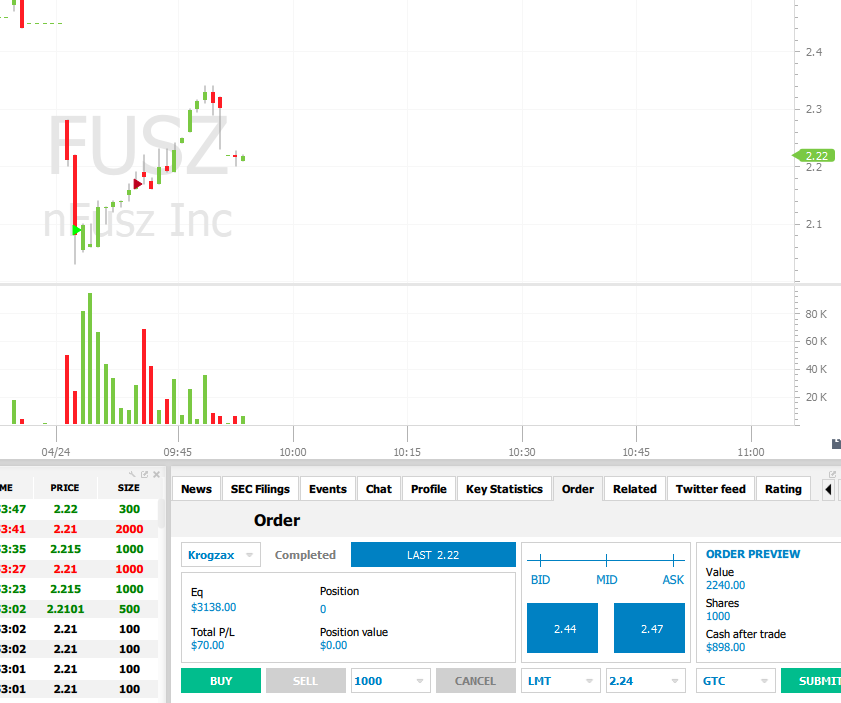Image resolution: width=841 pixels, height=703 pixels.
Task: Expand the Krogzax account dropdown
Action: 220,554
